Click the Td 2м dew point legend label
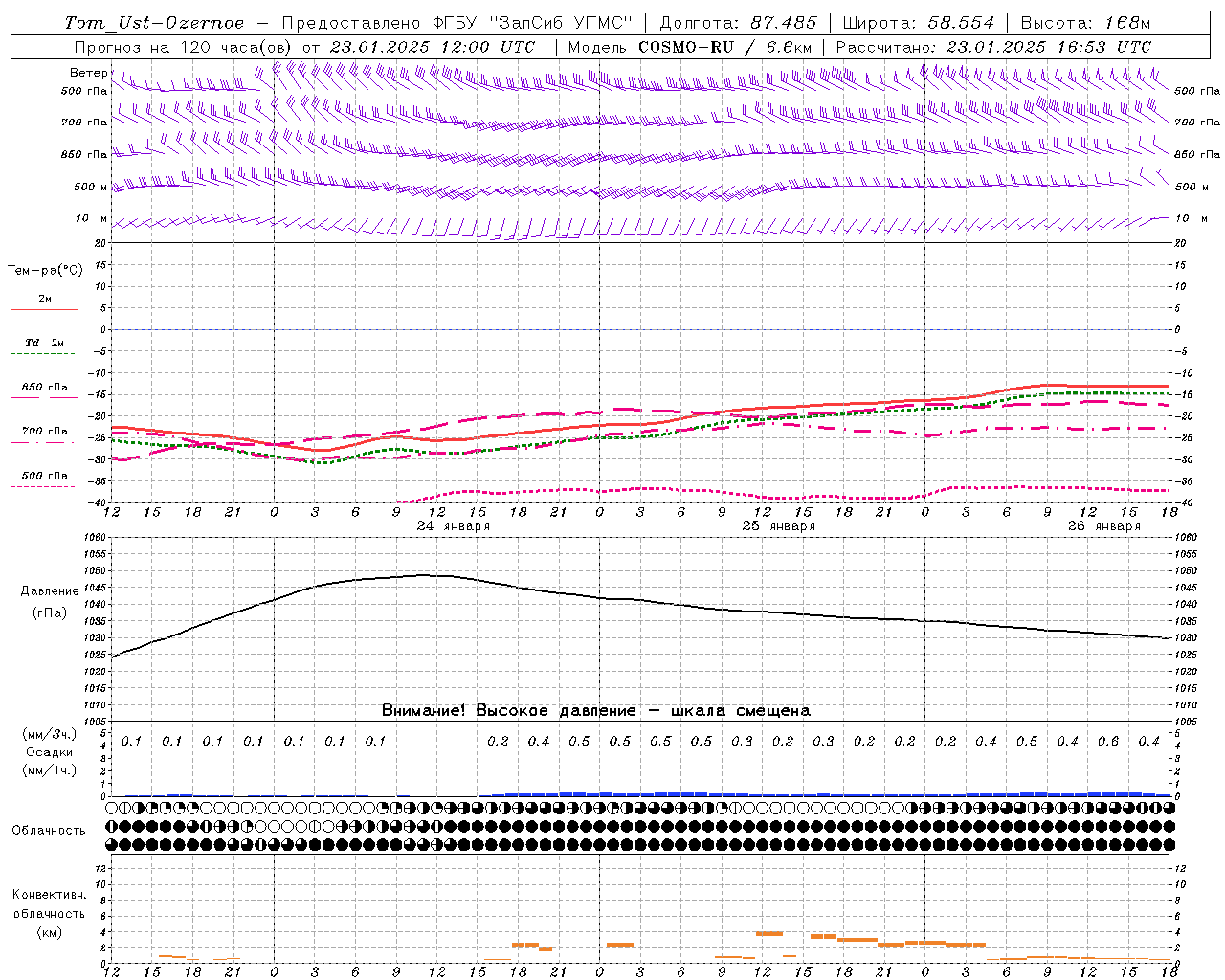Screen dimensions: 1225x980 click(x=45, y=343)
